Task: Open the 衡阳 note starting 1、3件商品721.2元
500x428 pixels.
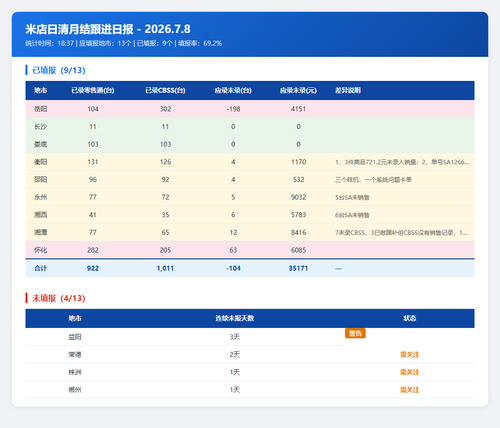Action: coord(402,162)
